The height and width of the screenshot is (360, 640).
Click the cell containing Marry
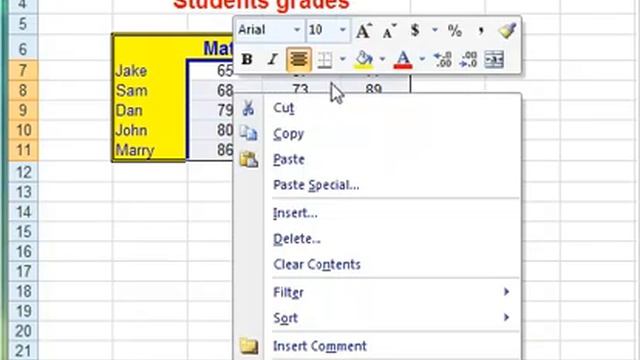pyautogui.click(x=149, y=150)
